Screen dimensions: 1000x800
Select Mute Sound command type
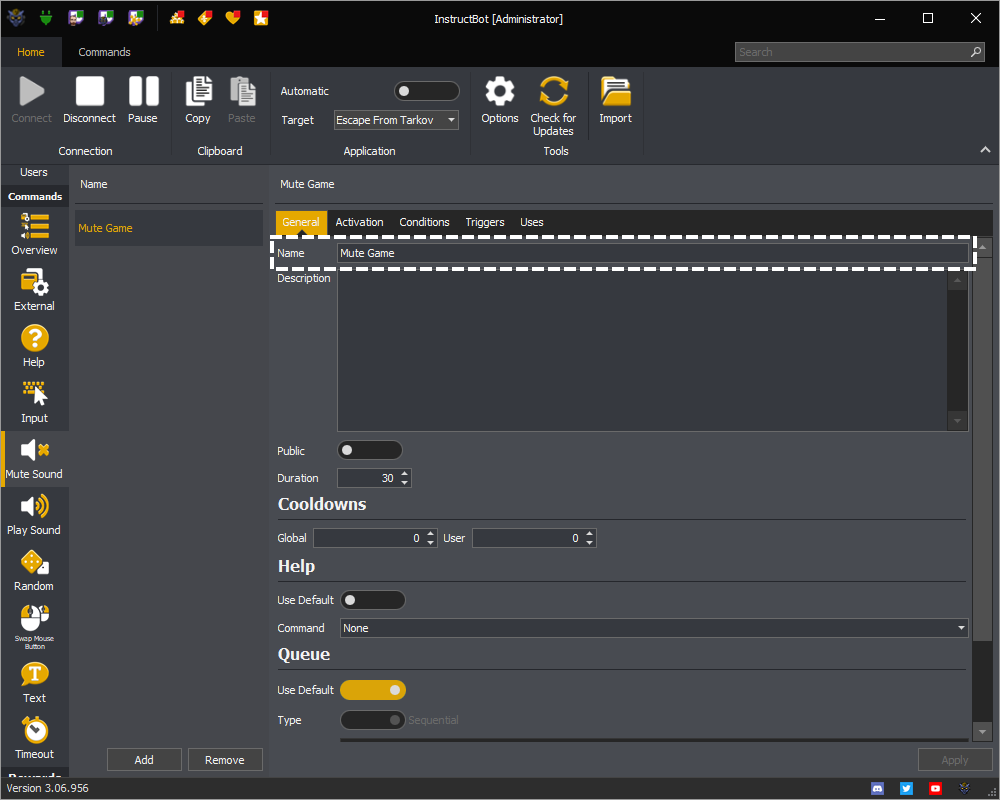coord(34,459)
